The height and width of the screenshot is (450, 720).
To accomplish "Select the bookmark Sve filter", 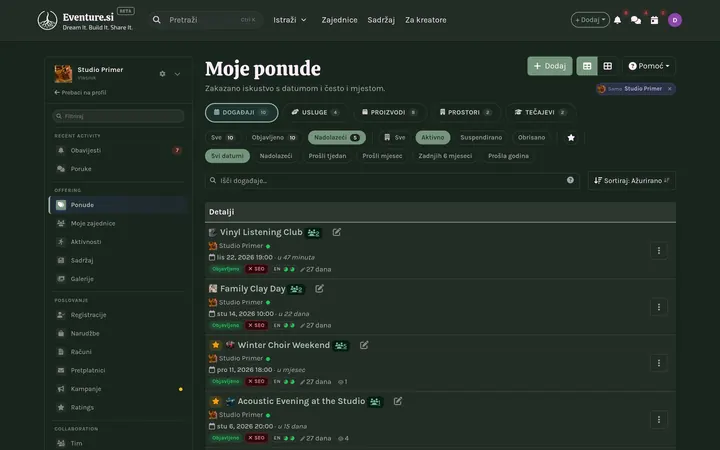I will click(394, 138).
